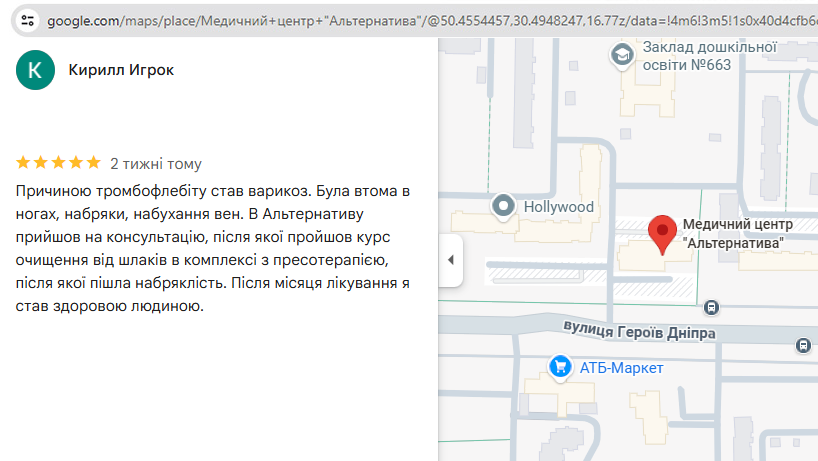Click the "2 тижні тому" review timestamp

pyautogui.click(x=156, y=164)
